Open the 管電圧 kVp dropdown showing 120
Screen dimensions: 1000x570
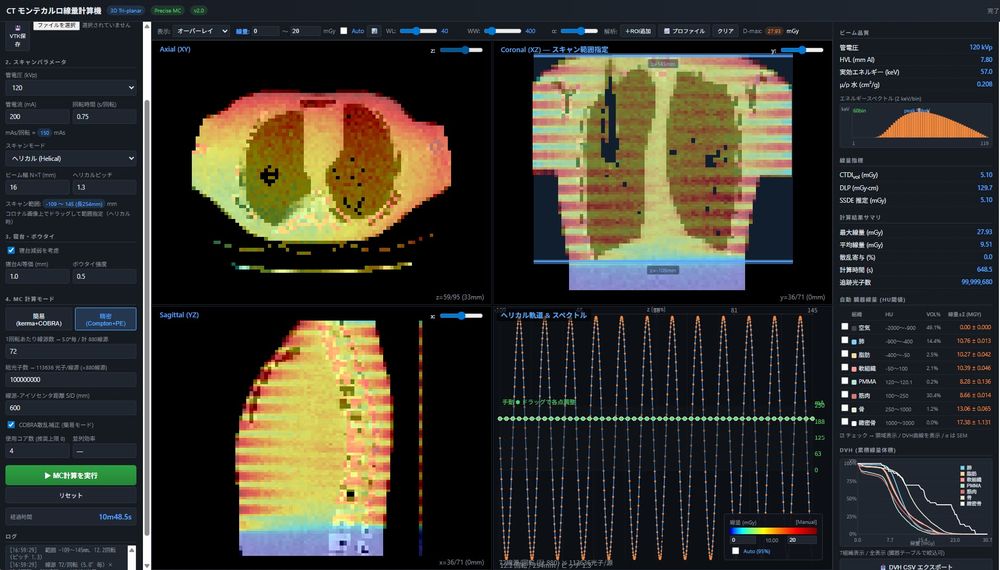pyautogui.click(x=71, y=88)
